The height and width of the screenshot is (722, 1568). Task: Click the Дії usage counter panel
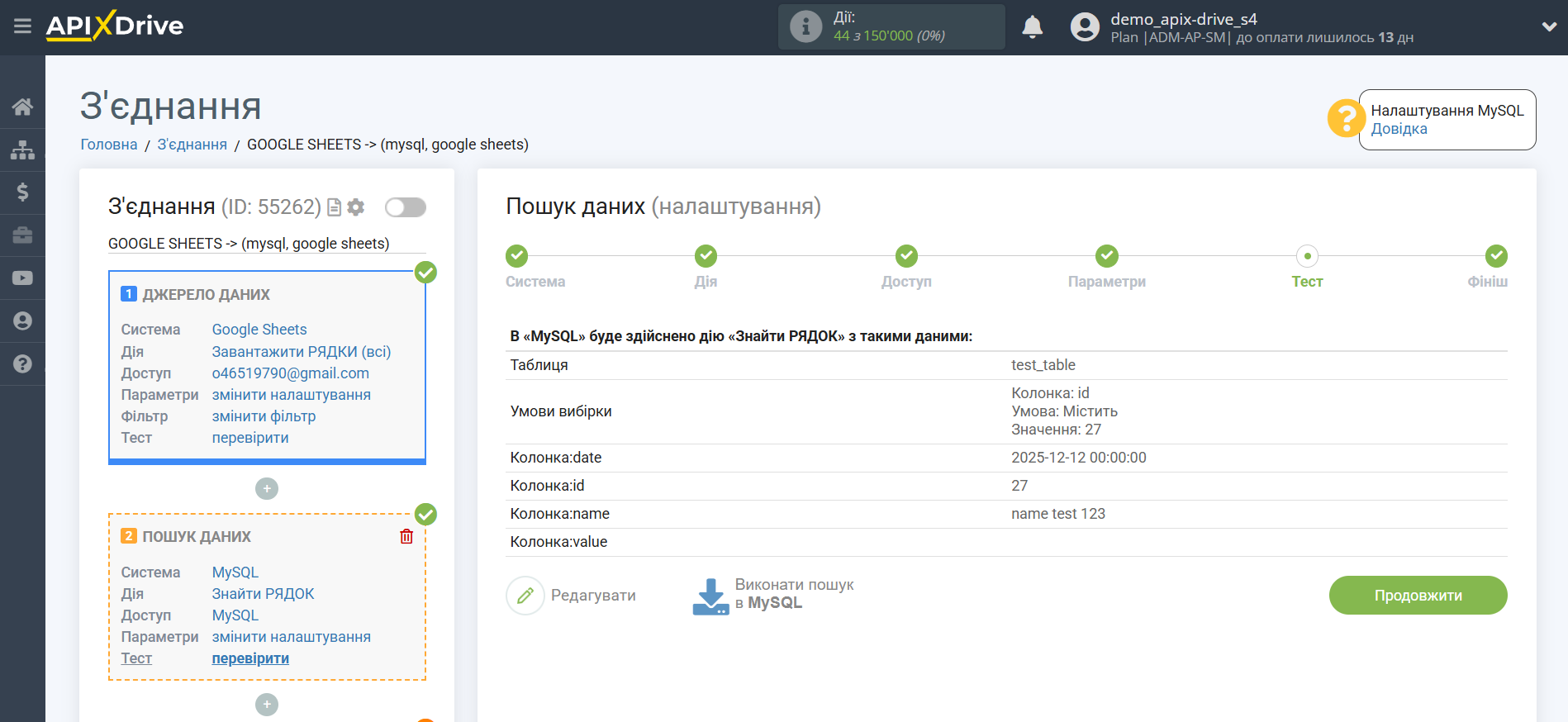click(x=891, y=26)
